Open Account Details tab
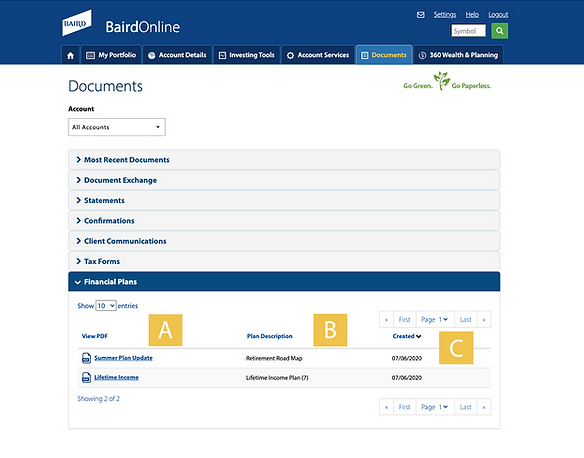584x458 pixels. 177,55
